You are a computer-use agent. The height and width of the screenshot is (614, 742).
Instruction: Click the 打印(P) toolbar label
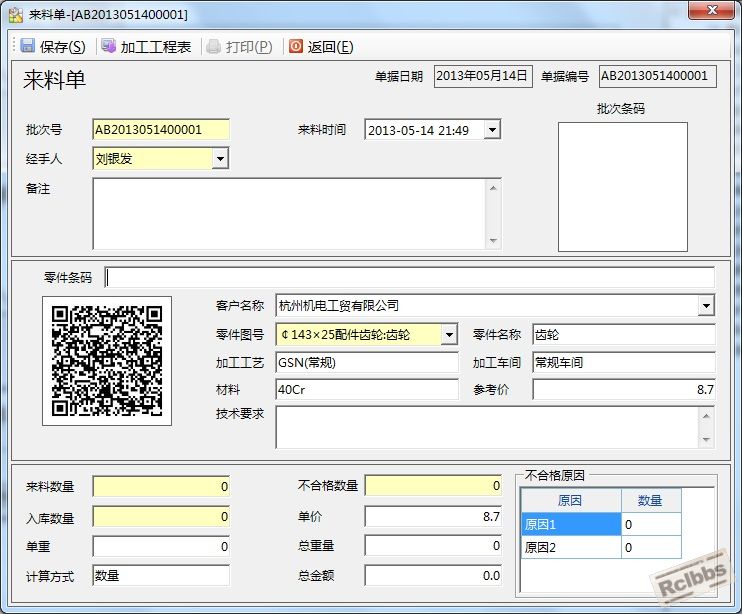coord(248,46)
